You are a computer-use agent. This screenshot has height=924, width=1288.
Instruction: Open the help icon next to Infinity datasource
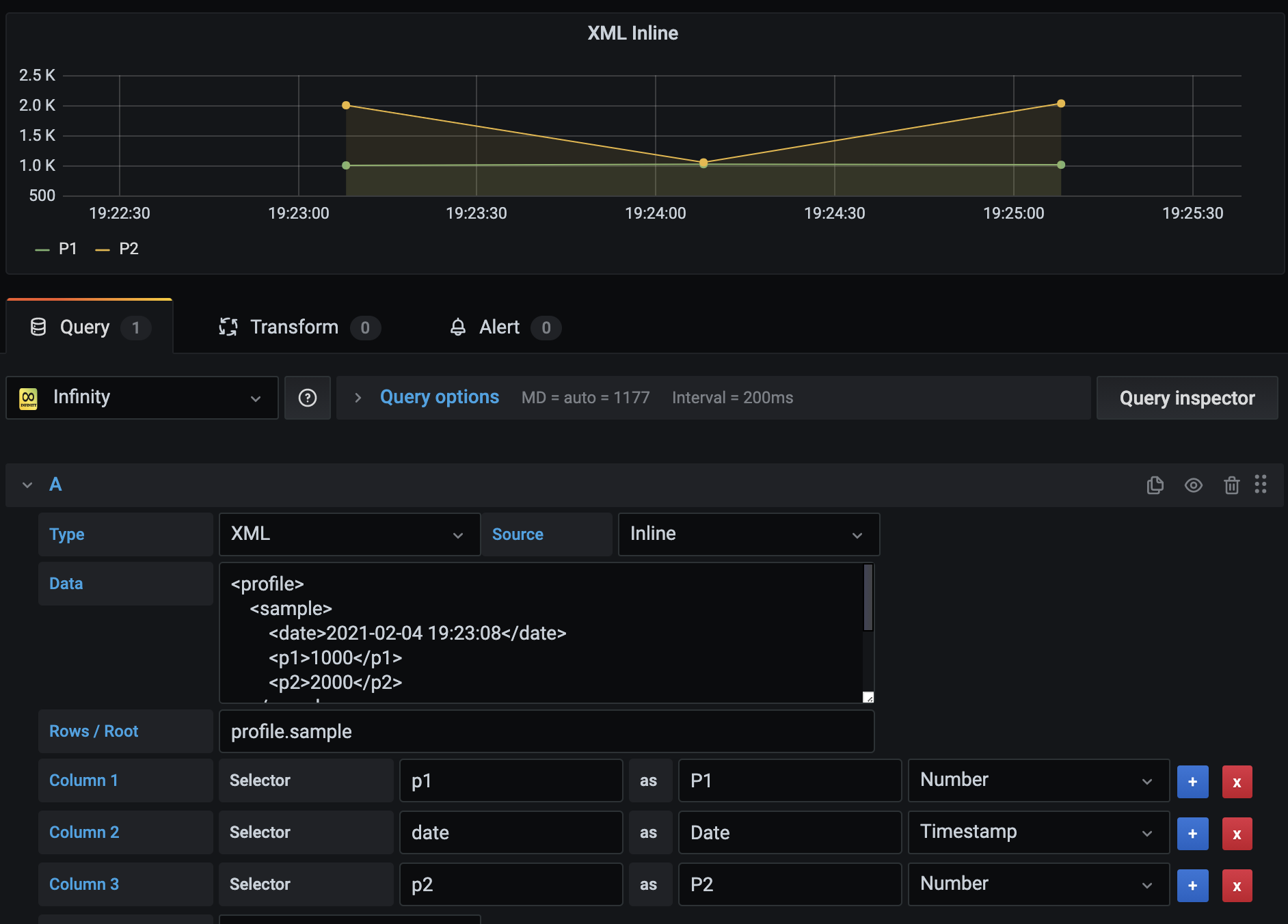point(308,398)
